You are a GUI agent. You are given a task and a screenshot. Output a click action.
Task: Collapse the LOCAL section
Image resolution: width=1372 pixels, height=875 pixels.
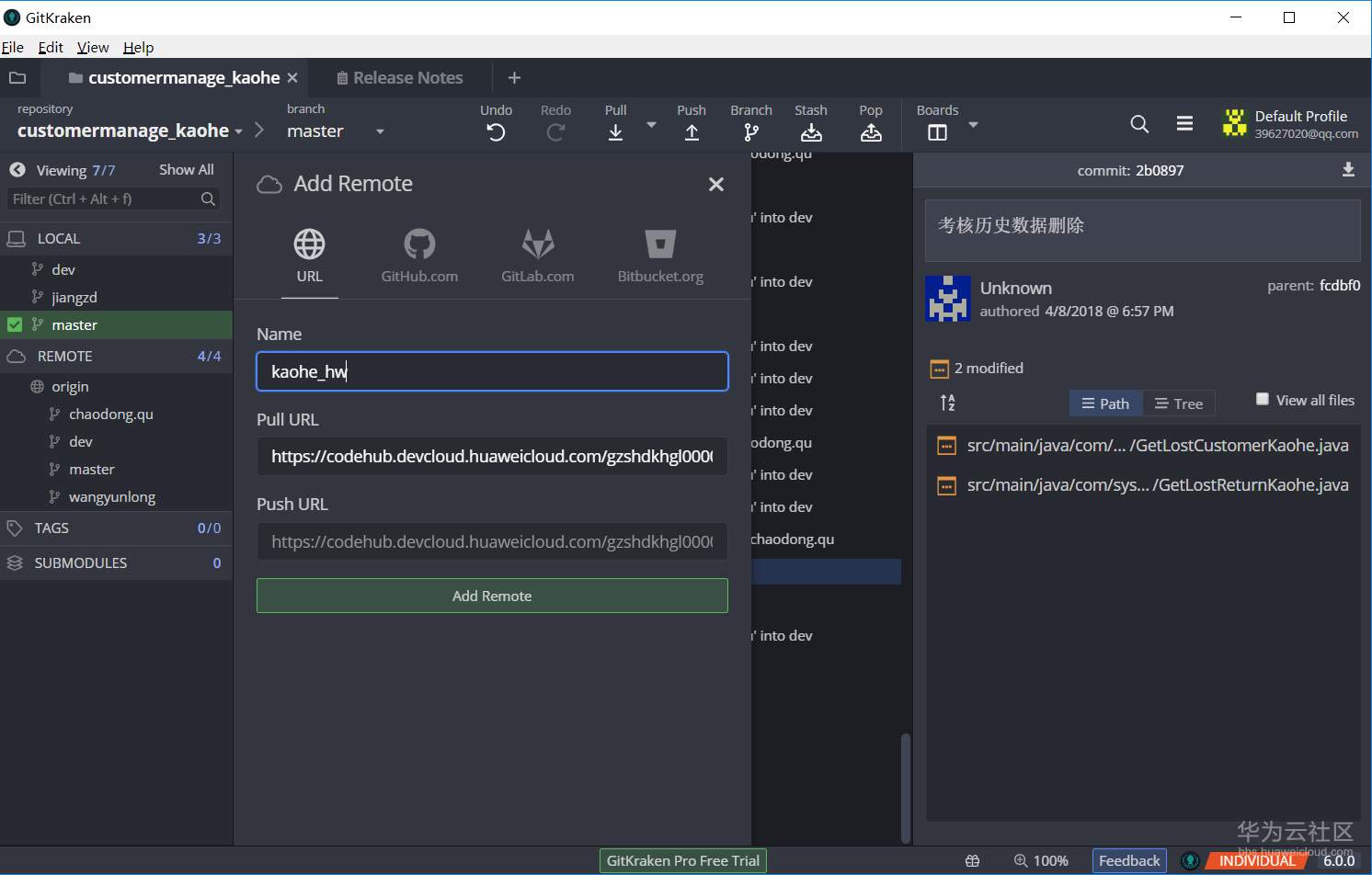click(x=116, y=238)
